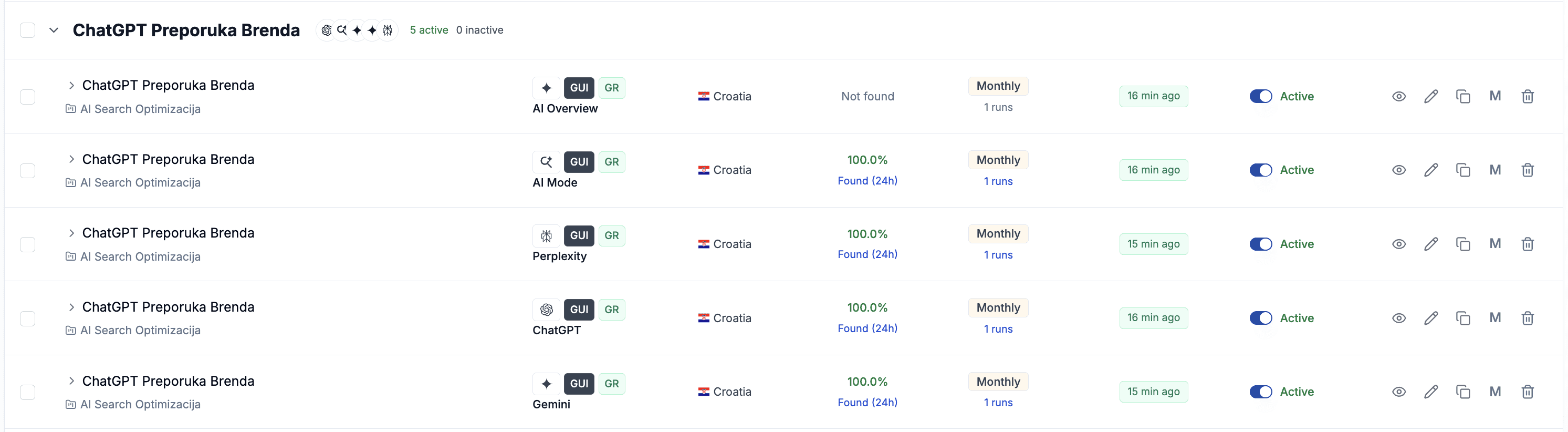The height and width of the screenshot is (432, 1568).
Task: Expand the ChatGPT engine row chevron
Action: [x=71, y=307]
